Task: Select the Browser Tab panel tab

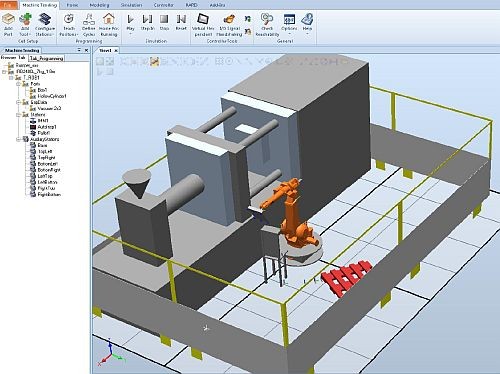Action: tap(13, 58)
